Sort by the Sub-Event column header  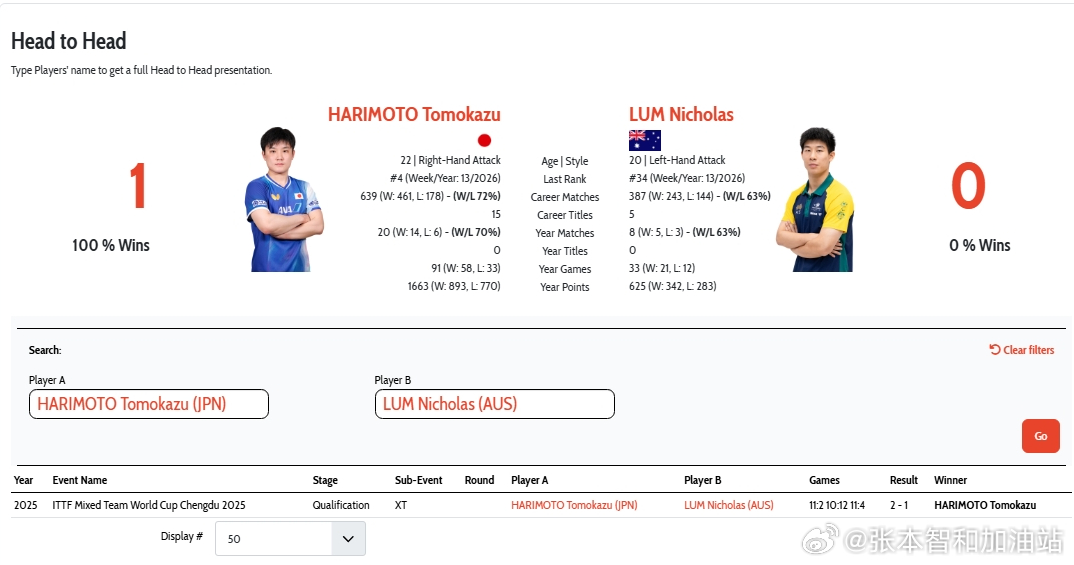(x=419, y=480)
